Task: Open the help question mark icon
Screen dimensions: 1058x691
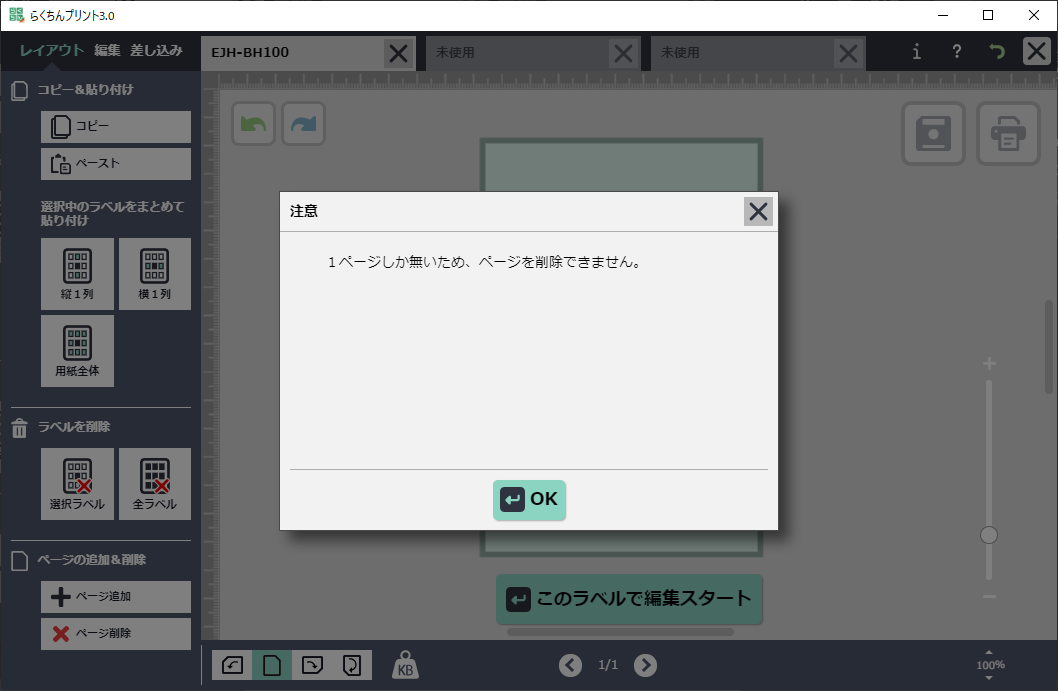Action: tap(957, 51)
